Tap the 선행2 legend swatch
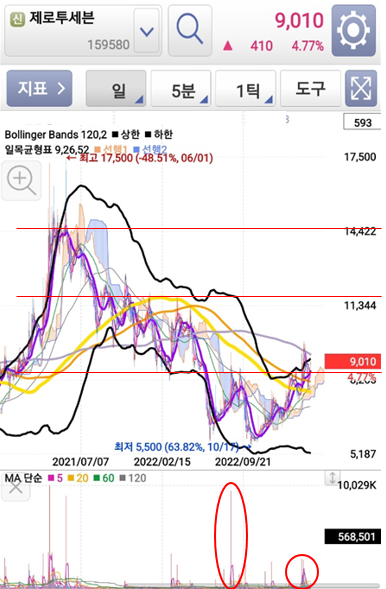This screenshot has height=589, width=386. click(137, 149)
